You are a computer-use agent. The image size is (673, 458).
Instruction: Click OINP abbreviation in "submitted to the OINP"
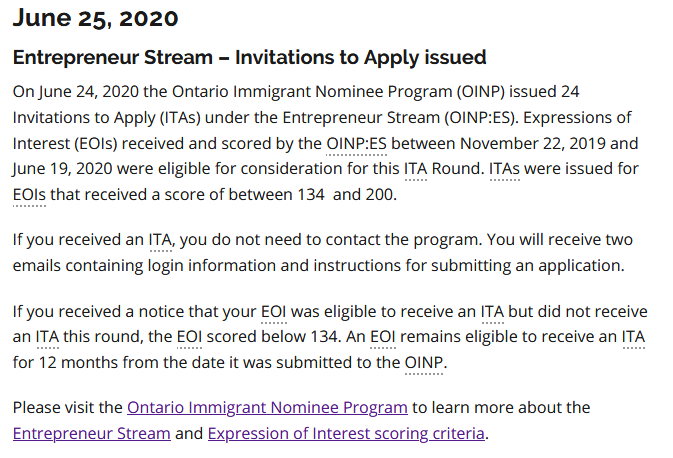tap(424, 361)
